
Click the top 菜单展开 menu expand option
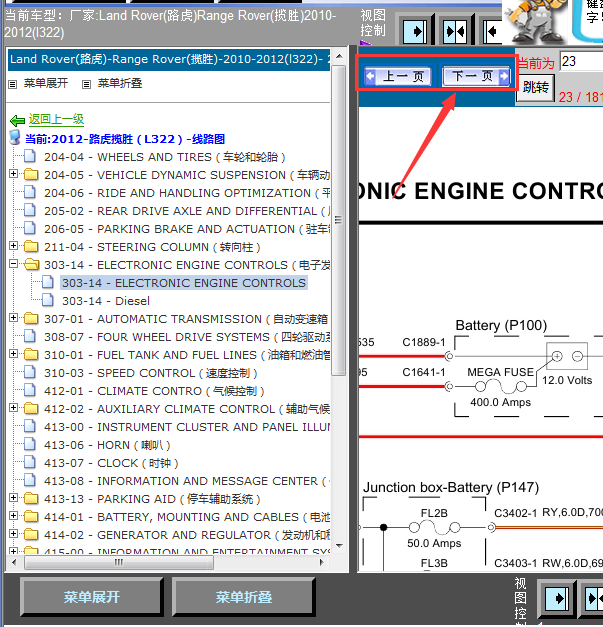(x=46, y=83)
